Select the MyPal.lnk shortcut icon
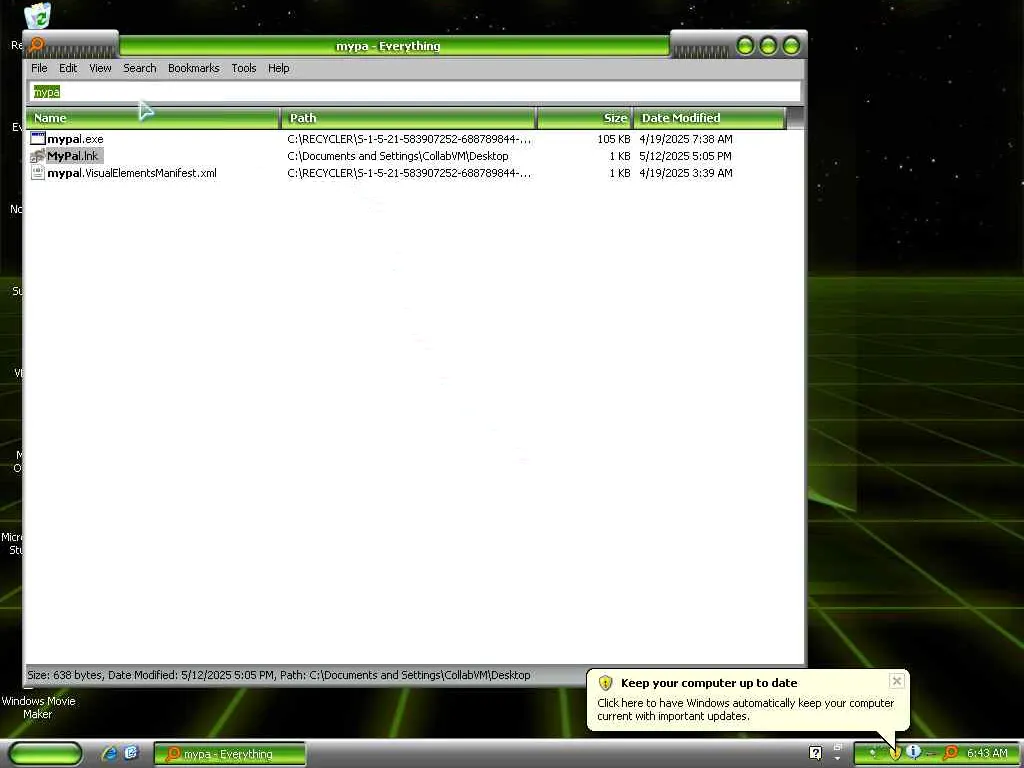The image size is (1024, 768). (38, 156)
